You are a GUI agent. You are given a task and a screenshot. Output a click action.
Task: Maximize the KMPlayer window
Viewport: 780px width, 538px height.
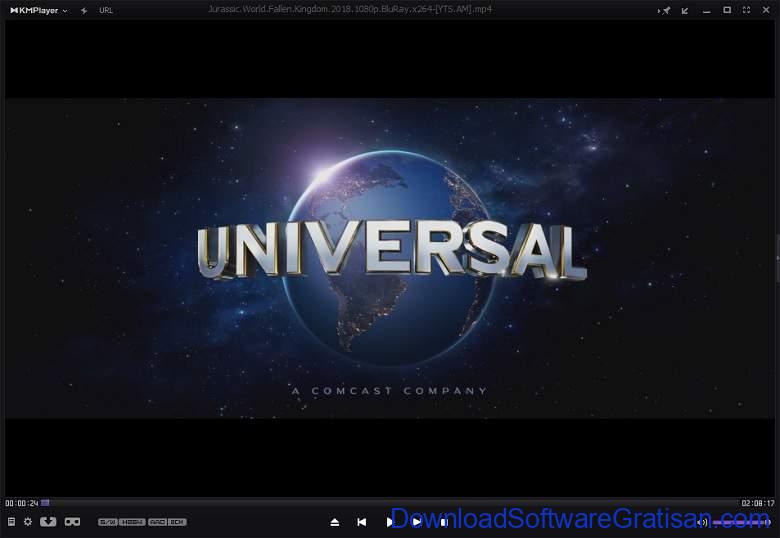click(x=727, y=10)
